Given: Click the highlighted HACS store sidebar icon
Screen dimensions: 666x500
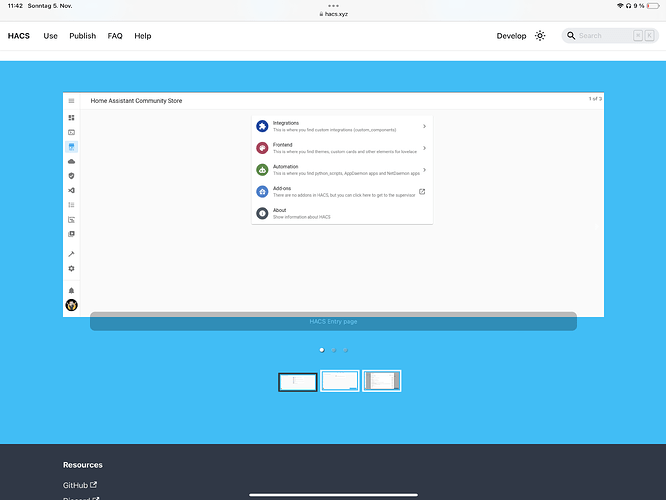Looking at the screenshot, I should tap(71, 147).
